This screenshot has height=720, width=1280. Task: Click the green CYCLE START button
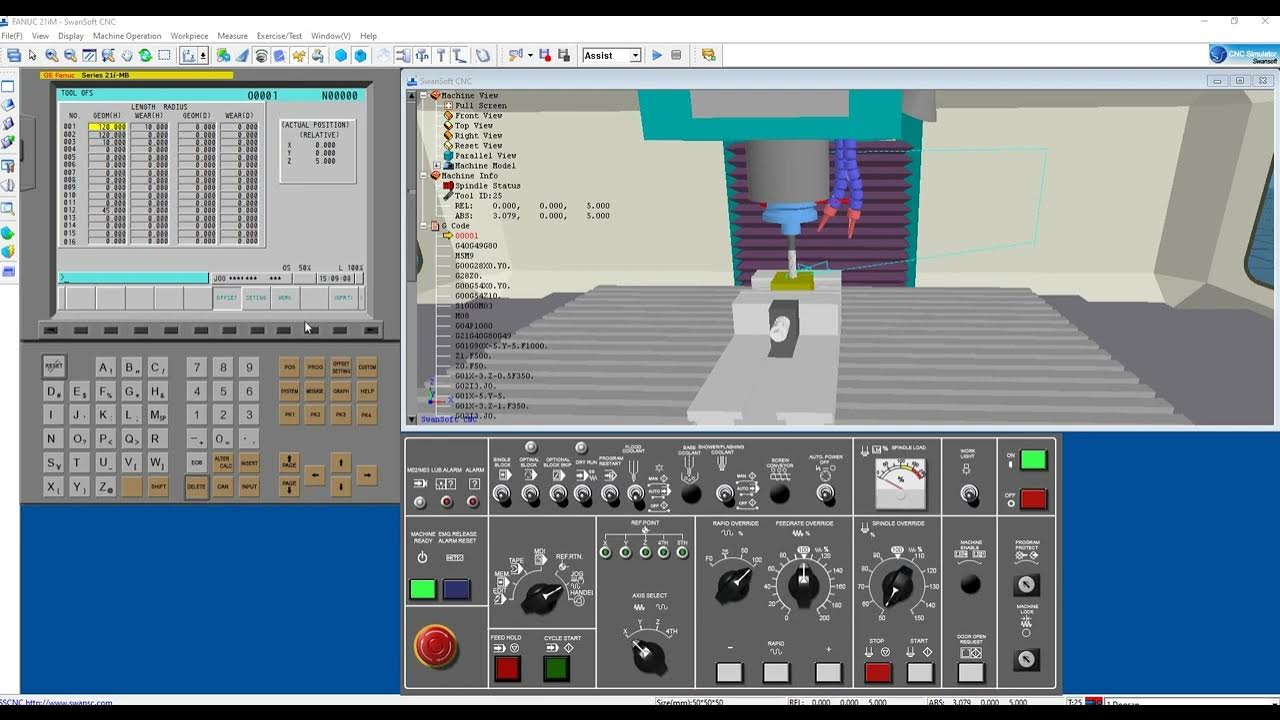point(557,668)
